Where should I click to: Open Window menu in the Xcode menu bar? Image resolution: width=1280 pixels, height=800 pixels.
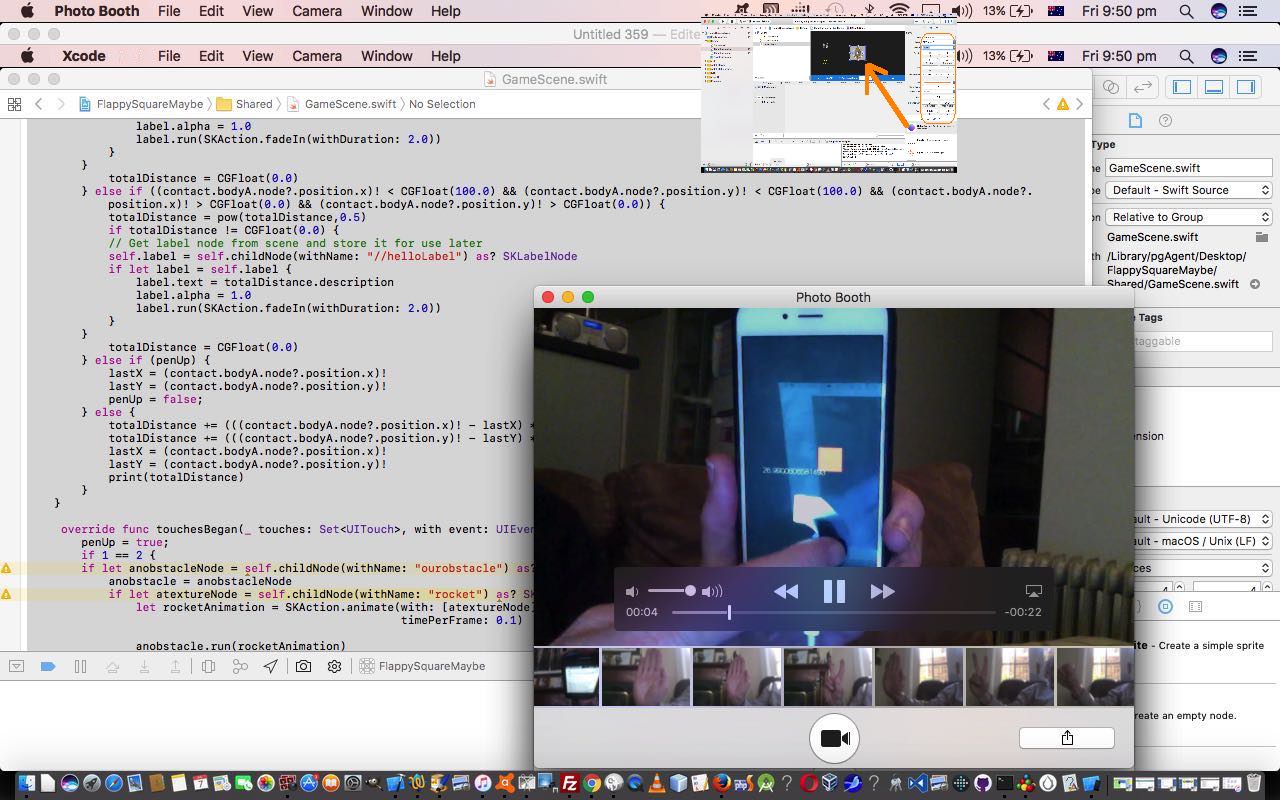pyautogui.click(x=386, y=56)
